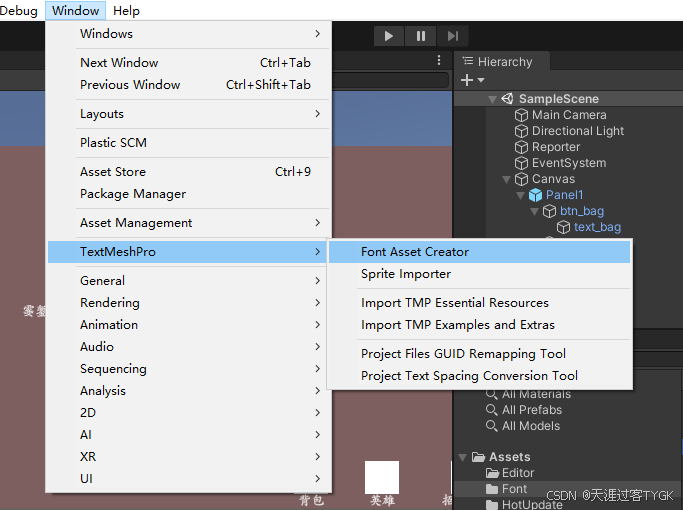Click the Unity scene icon beside SampleScene
This screenshot has width=683, height=510.
[507, 99]
